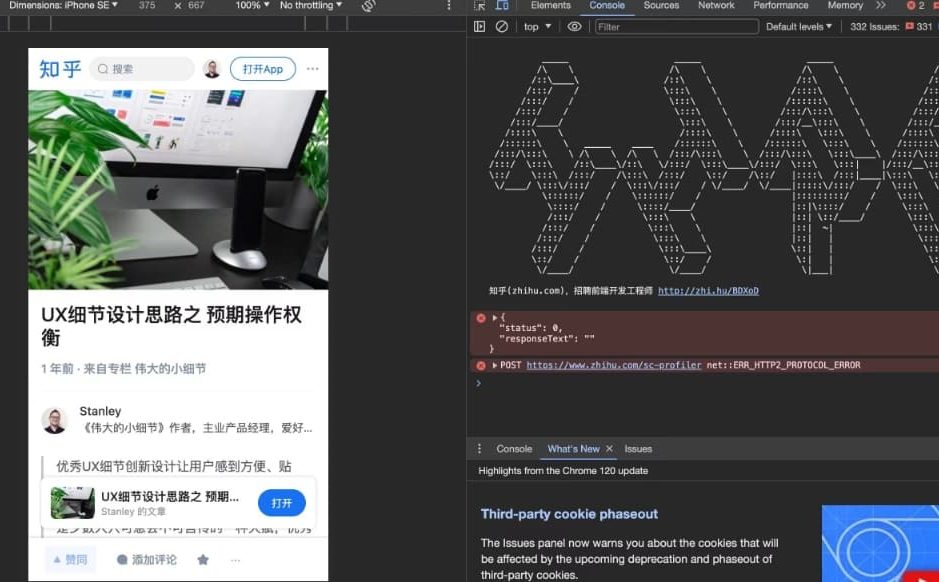
Task: Open the Zhihu header more options menu
Action: click(313, 69)
